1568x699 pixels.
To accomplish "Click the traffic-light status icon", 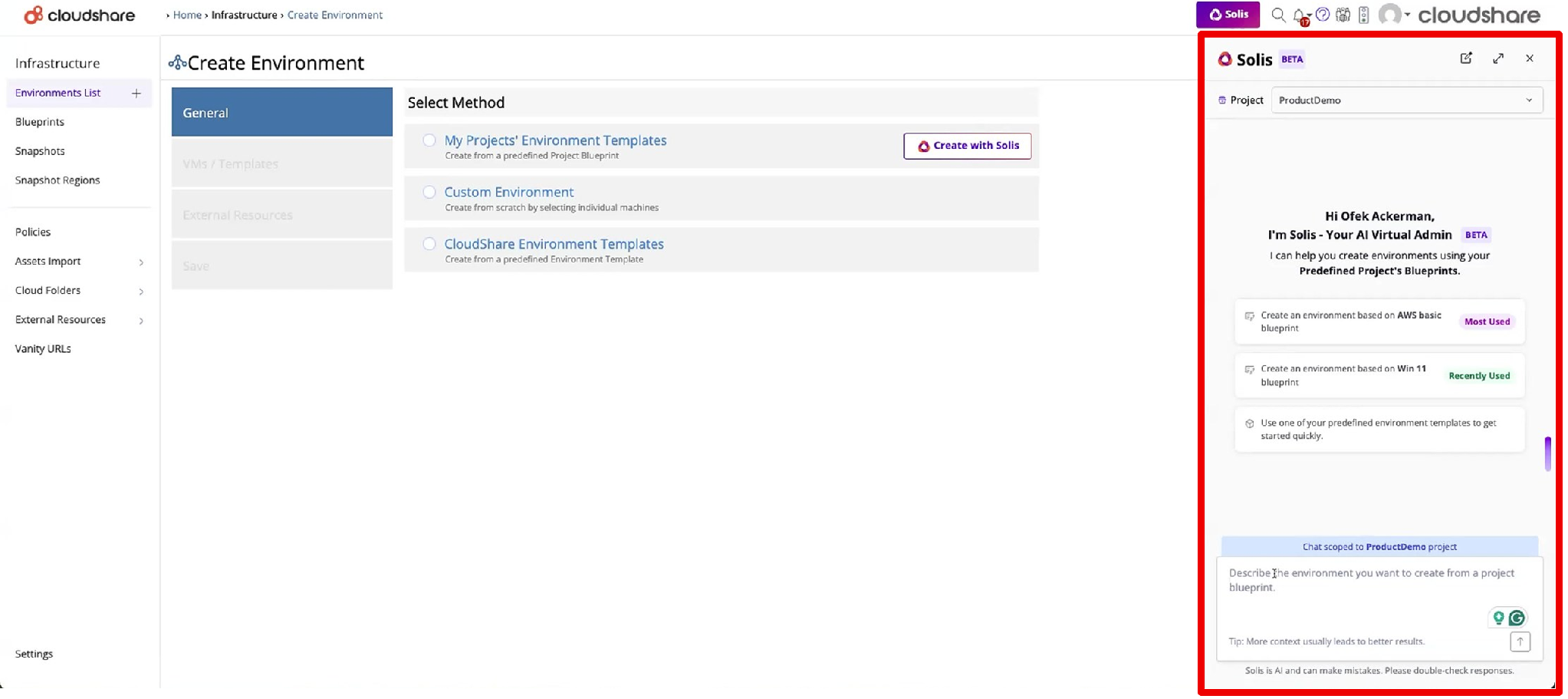I will tap(1363, 15).
